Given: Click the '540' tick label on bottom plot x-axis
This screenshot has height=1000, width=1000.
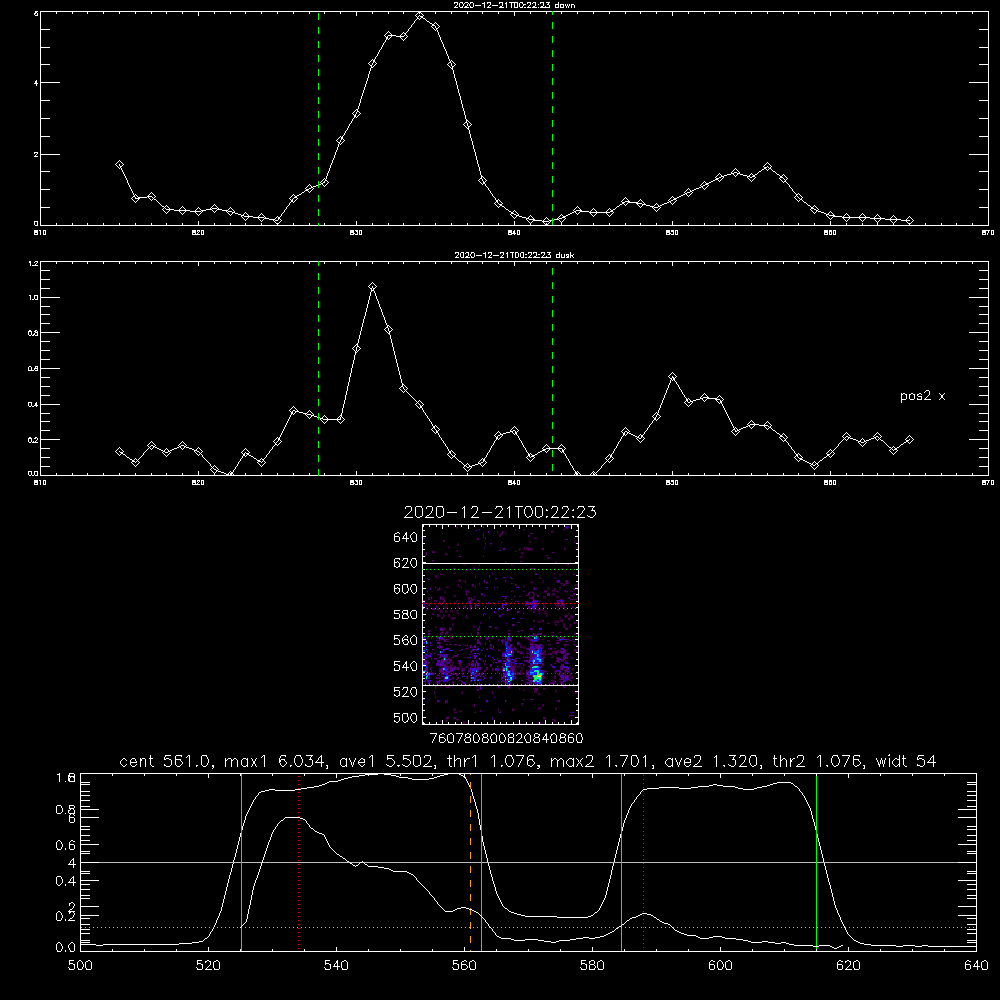Looking at the screenshot, I should pos(336,966).
